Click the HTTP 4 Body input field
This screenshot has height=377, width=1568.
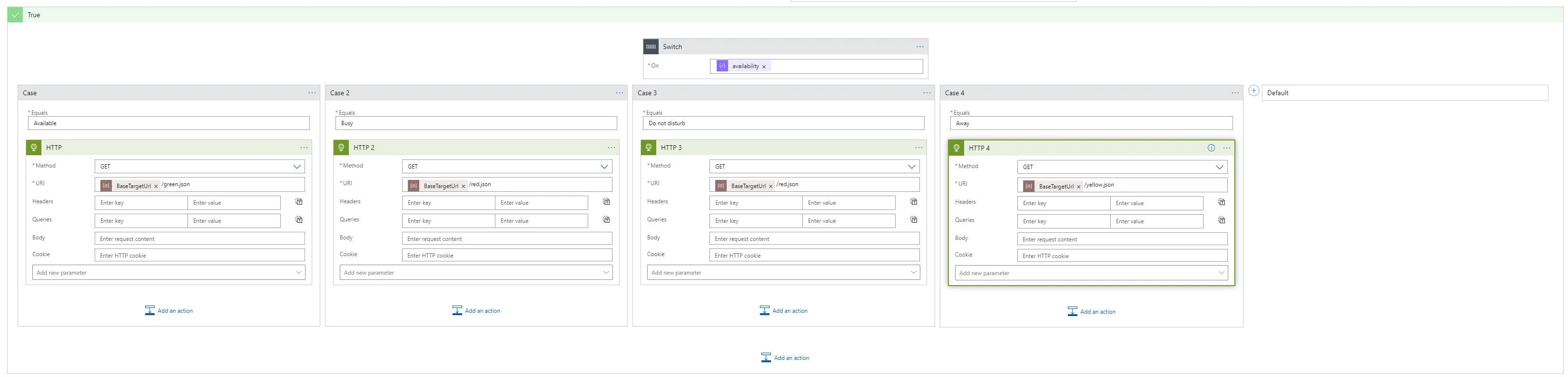pyautogui.click(x=1123, y=239)
